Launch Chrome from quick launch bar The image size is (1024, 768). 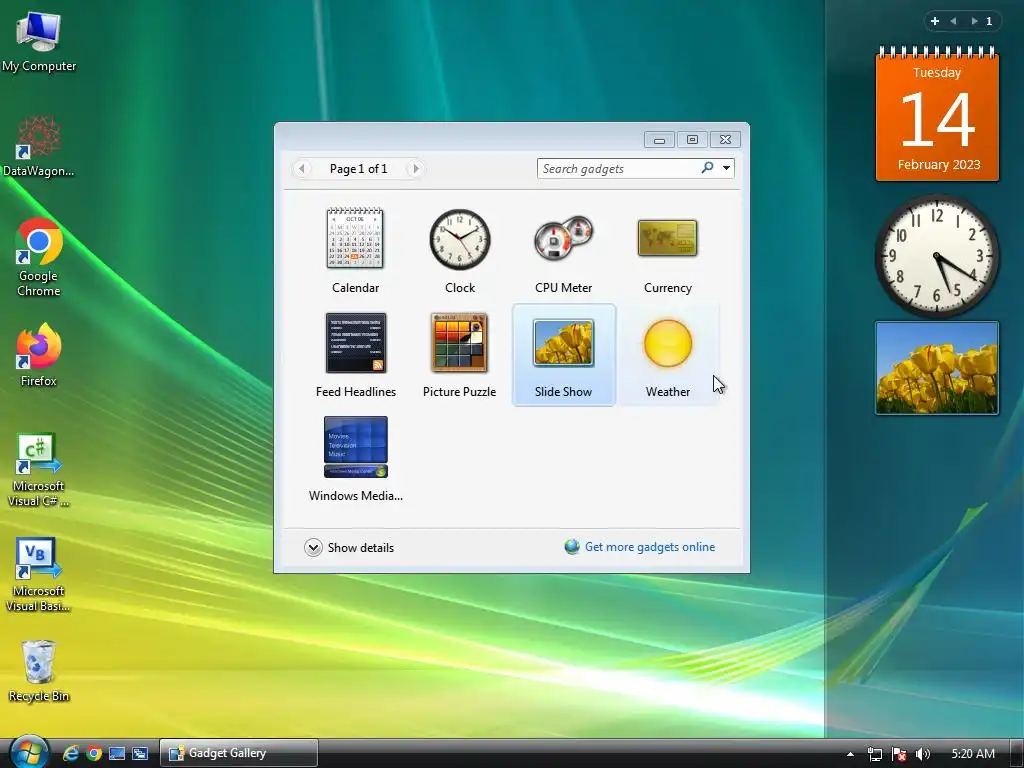[94, 754]
